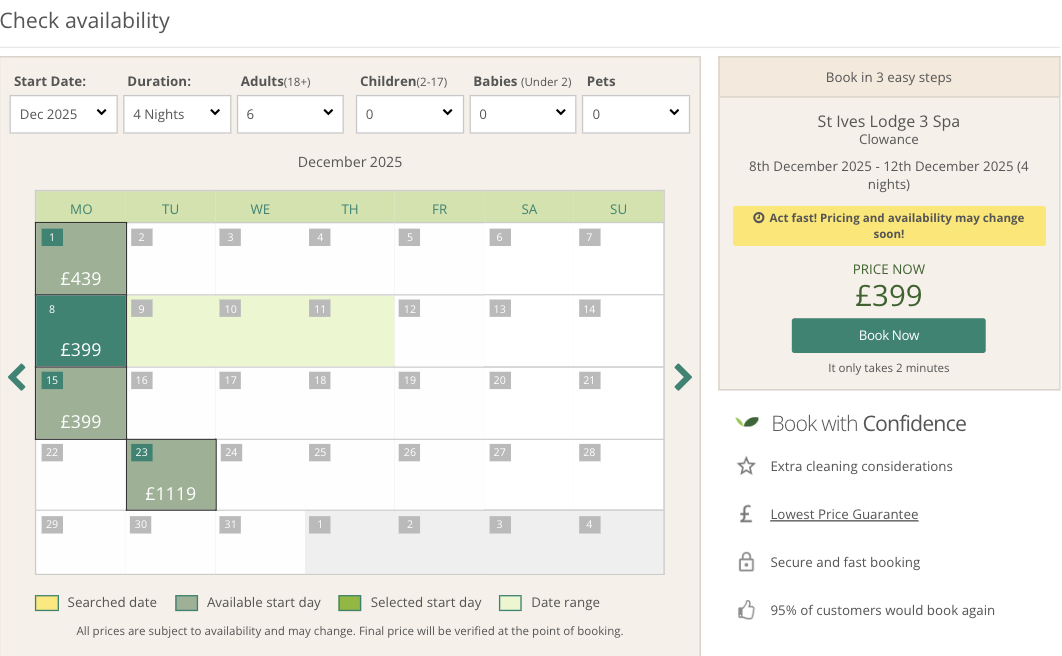Click 'Secure and fast booking' text
The height and width of the screenshot is (656, 1062).
845,563
